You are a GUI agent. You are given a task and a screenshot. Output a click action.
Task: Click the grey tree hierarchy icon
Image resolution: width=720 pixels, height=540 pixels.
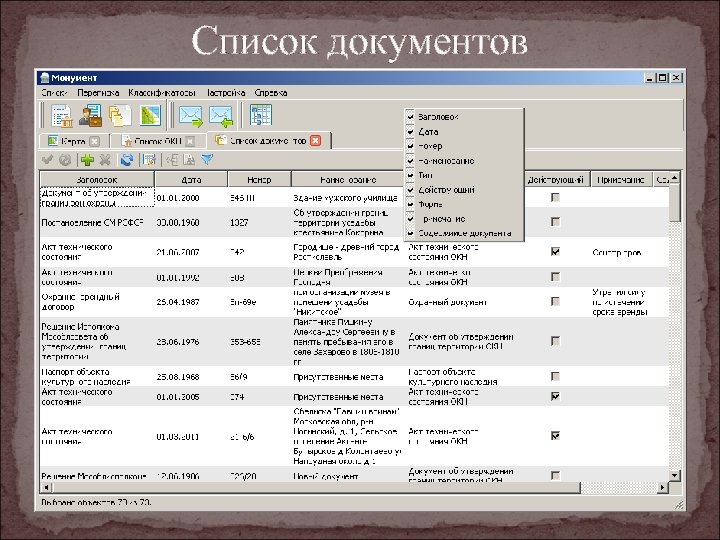coord(172,160)
